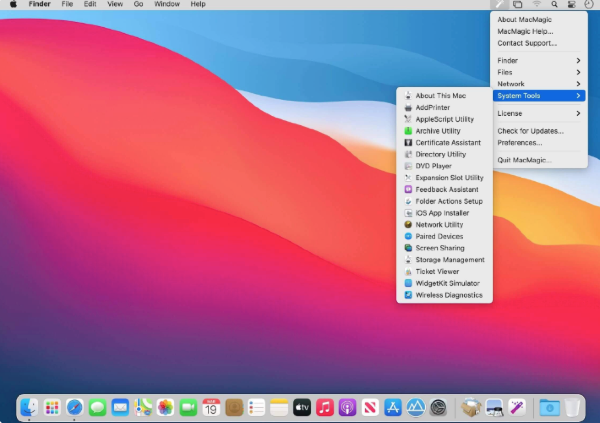Viewport: 600px width, 423px height.
Task: Open Notes in the Dock
Action: 279,407
